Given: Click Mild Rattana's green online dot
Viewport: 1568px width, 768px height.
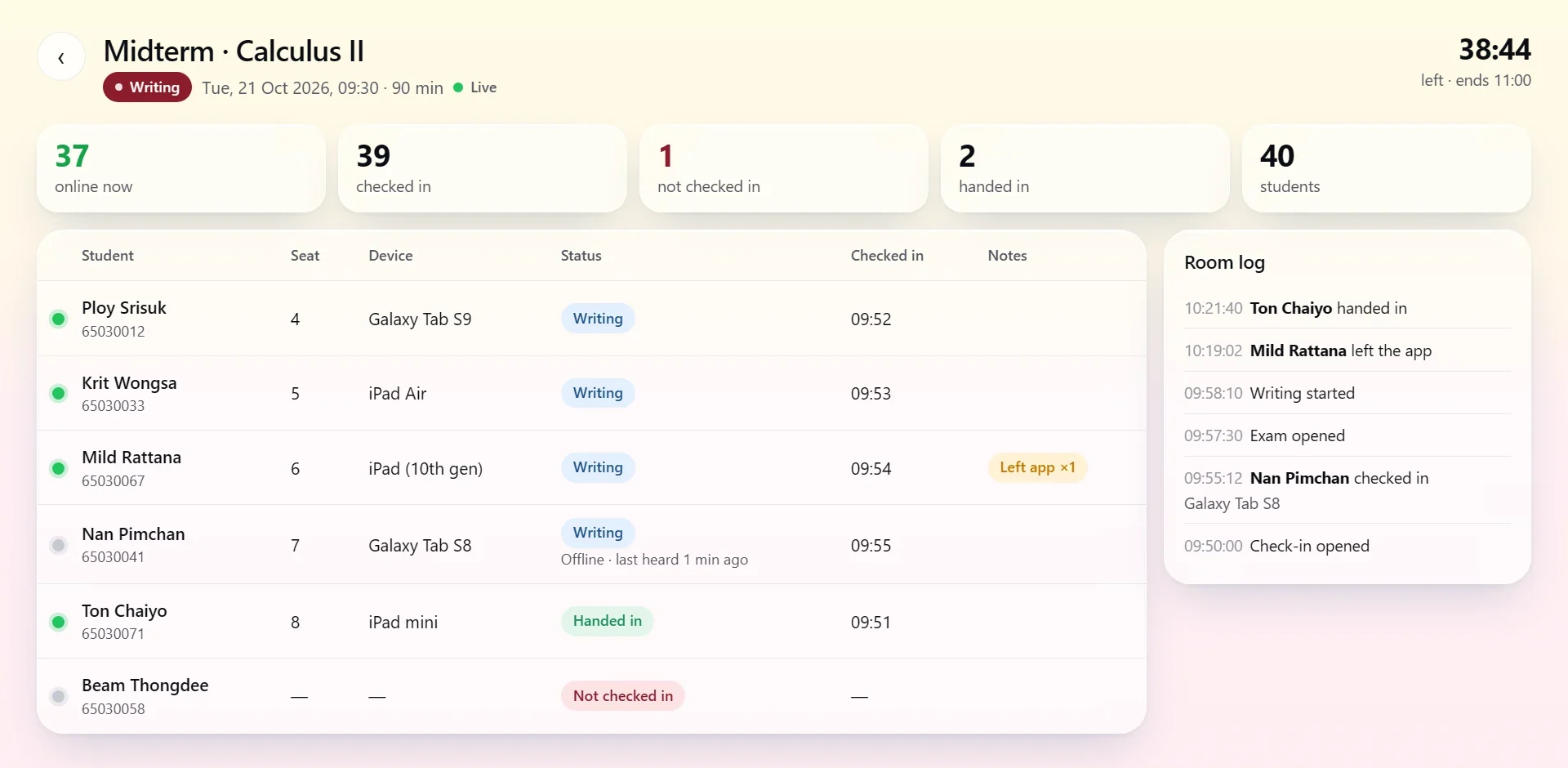Looking at the screenshot, I should [58, 468].
